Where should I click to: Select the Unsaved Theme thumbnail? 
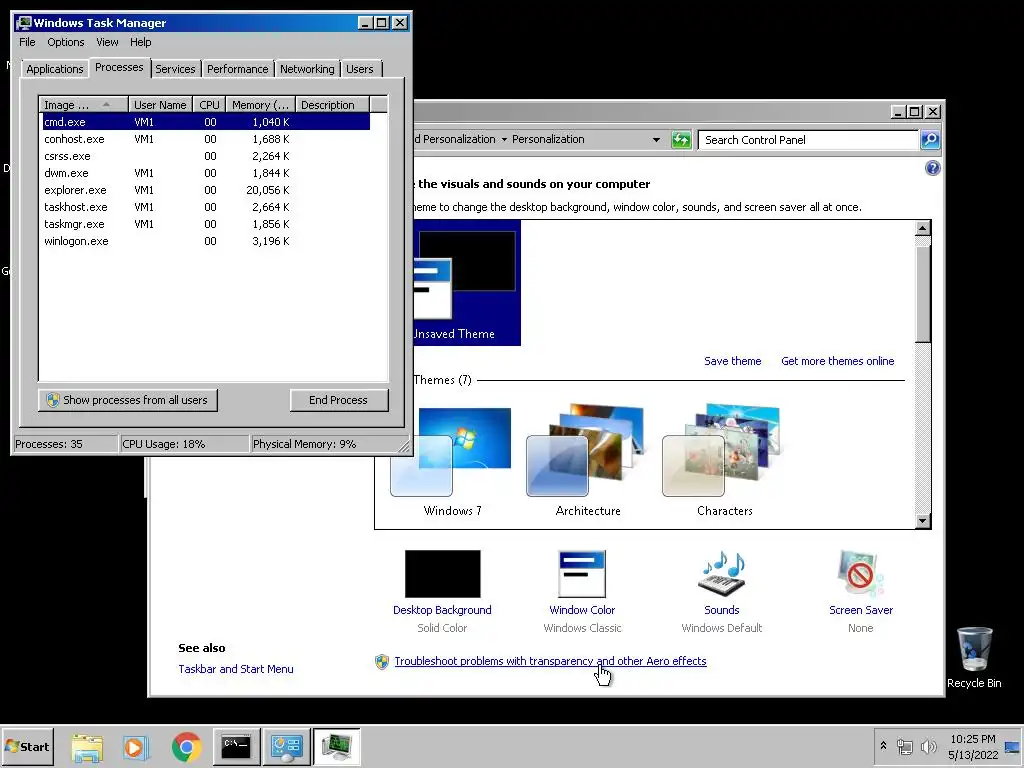point(466,282)
